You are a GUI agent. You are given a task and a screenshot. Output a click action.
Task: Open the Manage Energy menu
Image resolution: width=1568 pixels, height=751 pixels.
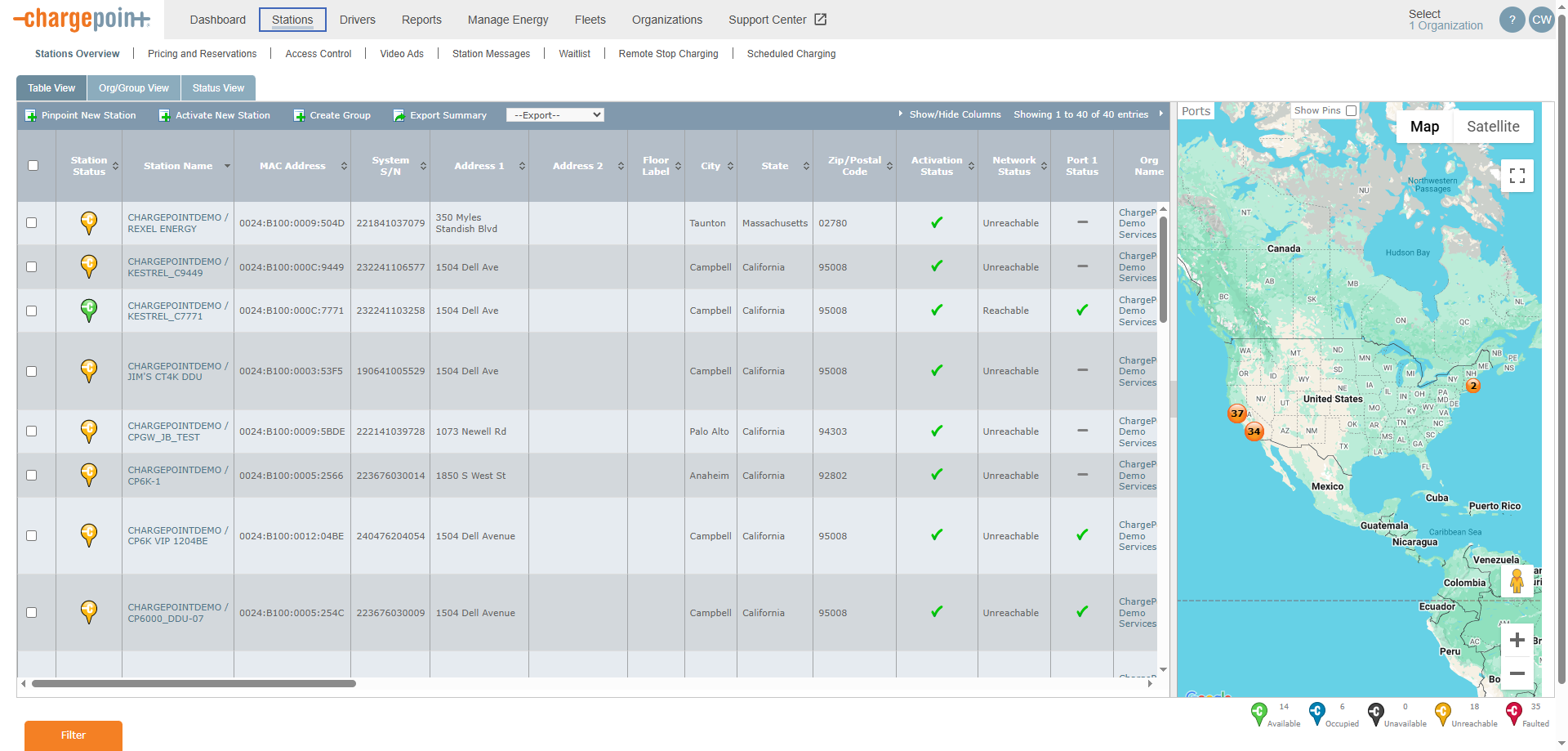(507, 20)
